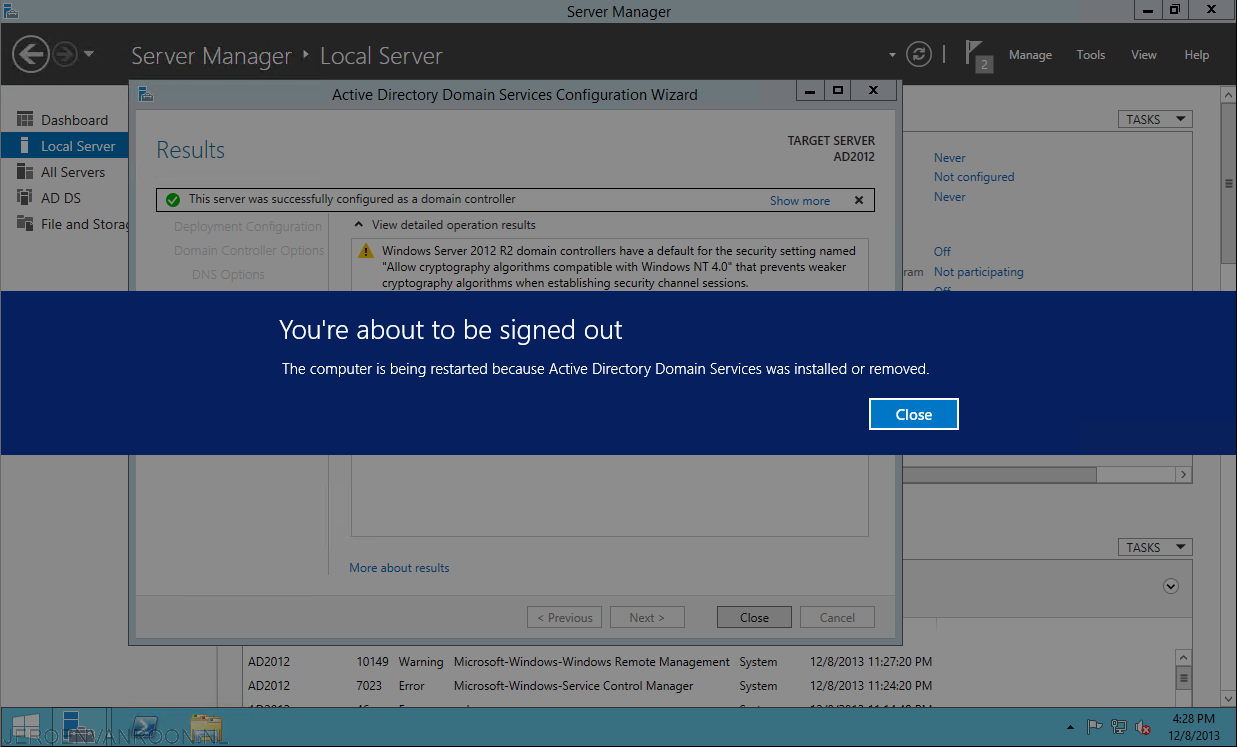Click the All Servers icon in sidebar
The width and height of the screenshot is (1237, 747).
click(25, 172)
